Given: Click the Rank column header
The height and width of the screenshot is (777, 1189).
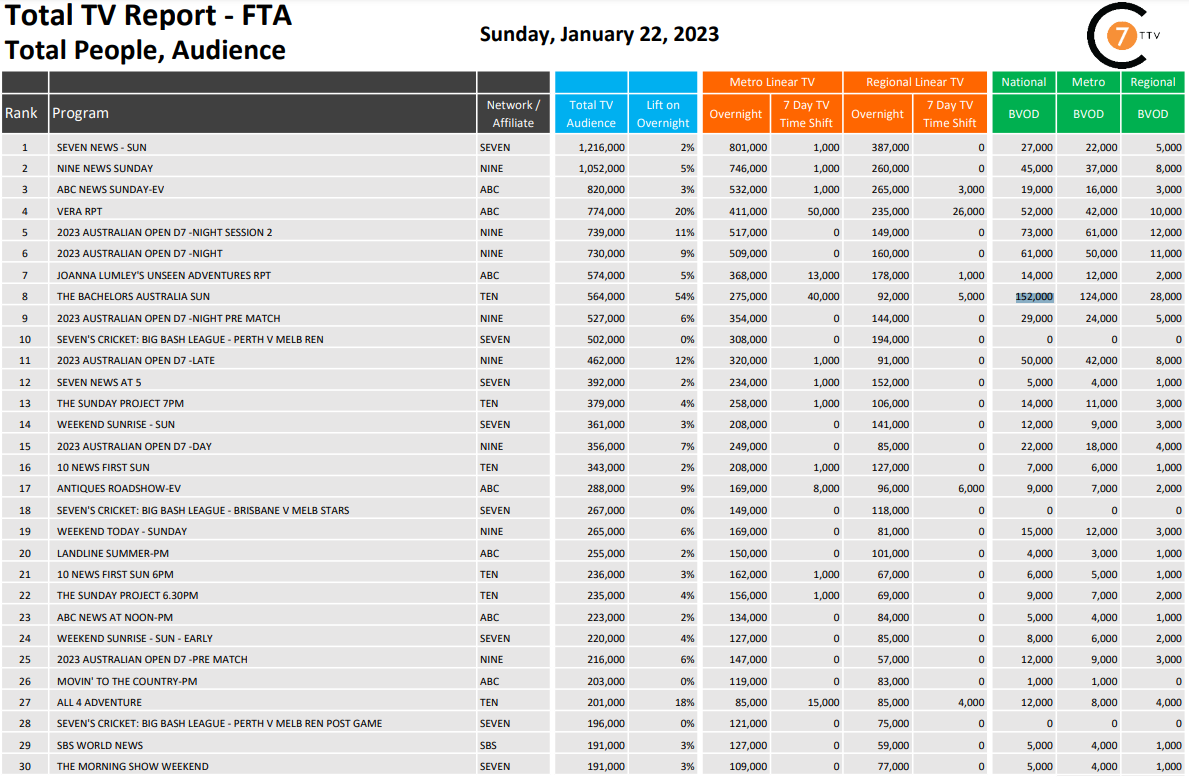Looking at the screenshot, I should tap(24, 113).
